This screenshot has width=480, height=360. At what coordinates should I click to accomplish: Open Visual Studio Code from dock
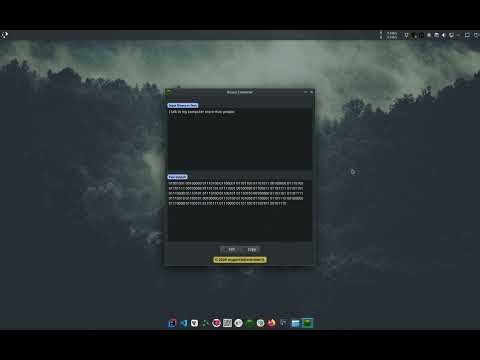(x=183, y=323)
